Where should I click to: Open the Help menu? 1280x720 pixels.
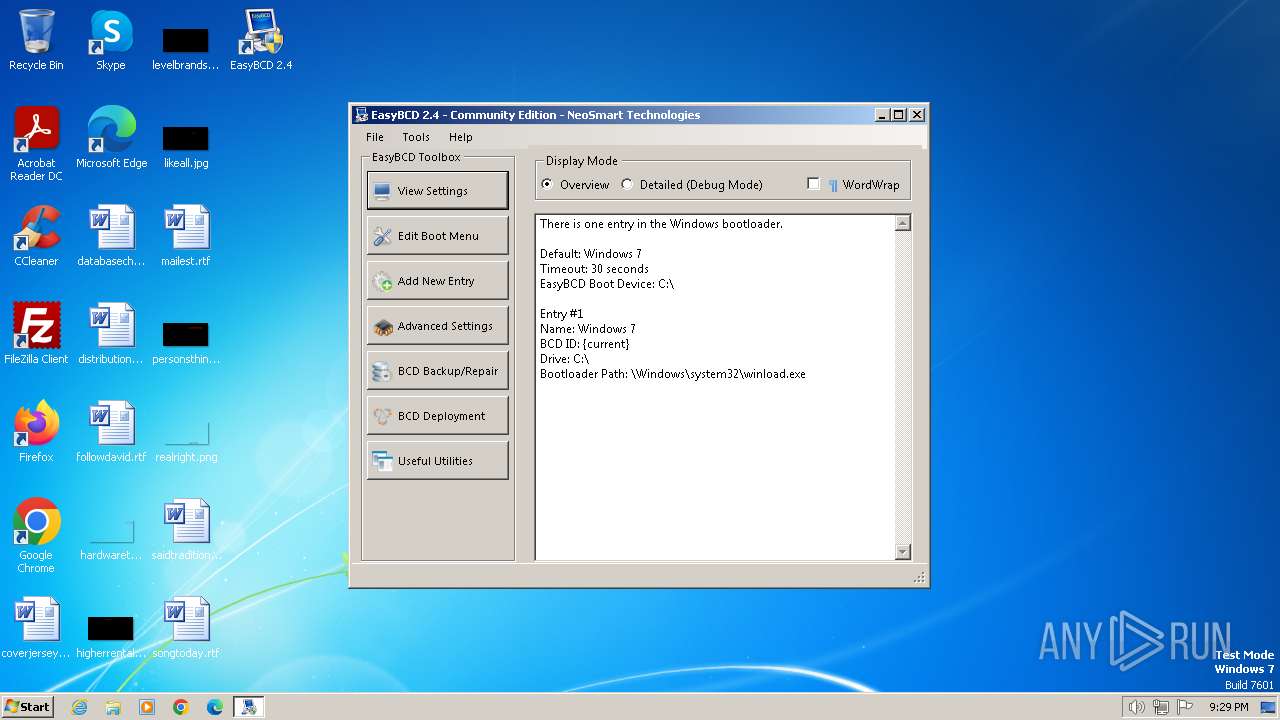460,137
